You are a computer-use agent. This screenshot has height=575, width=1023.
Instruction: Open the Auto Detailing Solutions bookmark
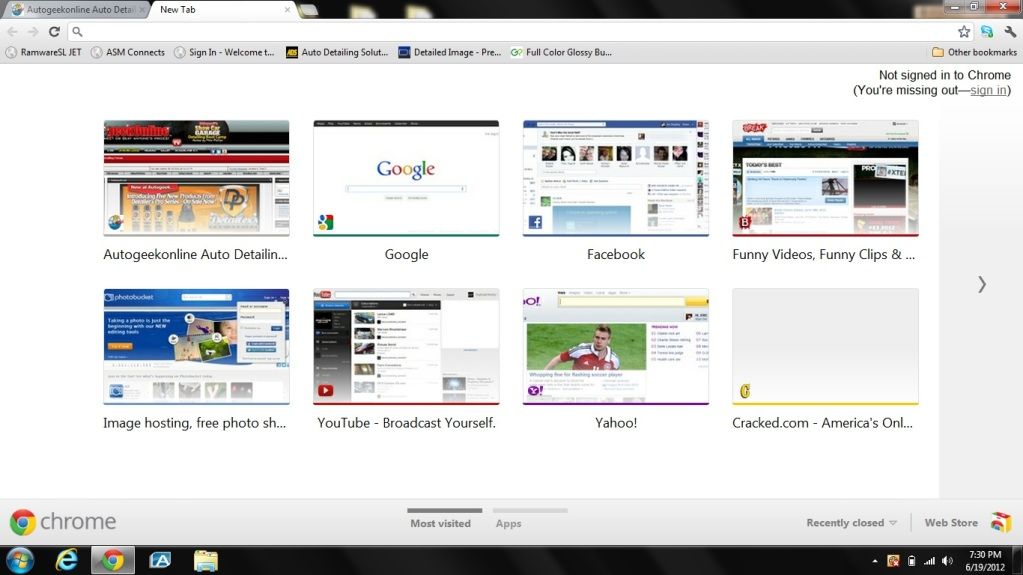[337, 52]
